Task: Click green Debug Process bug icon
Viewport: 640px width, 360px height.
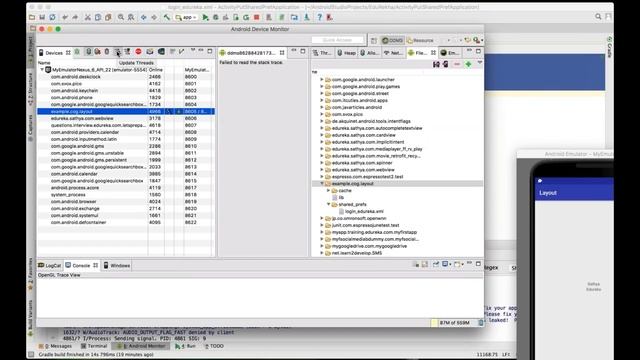Action: tap(77, 52)
